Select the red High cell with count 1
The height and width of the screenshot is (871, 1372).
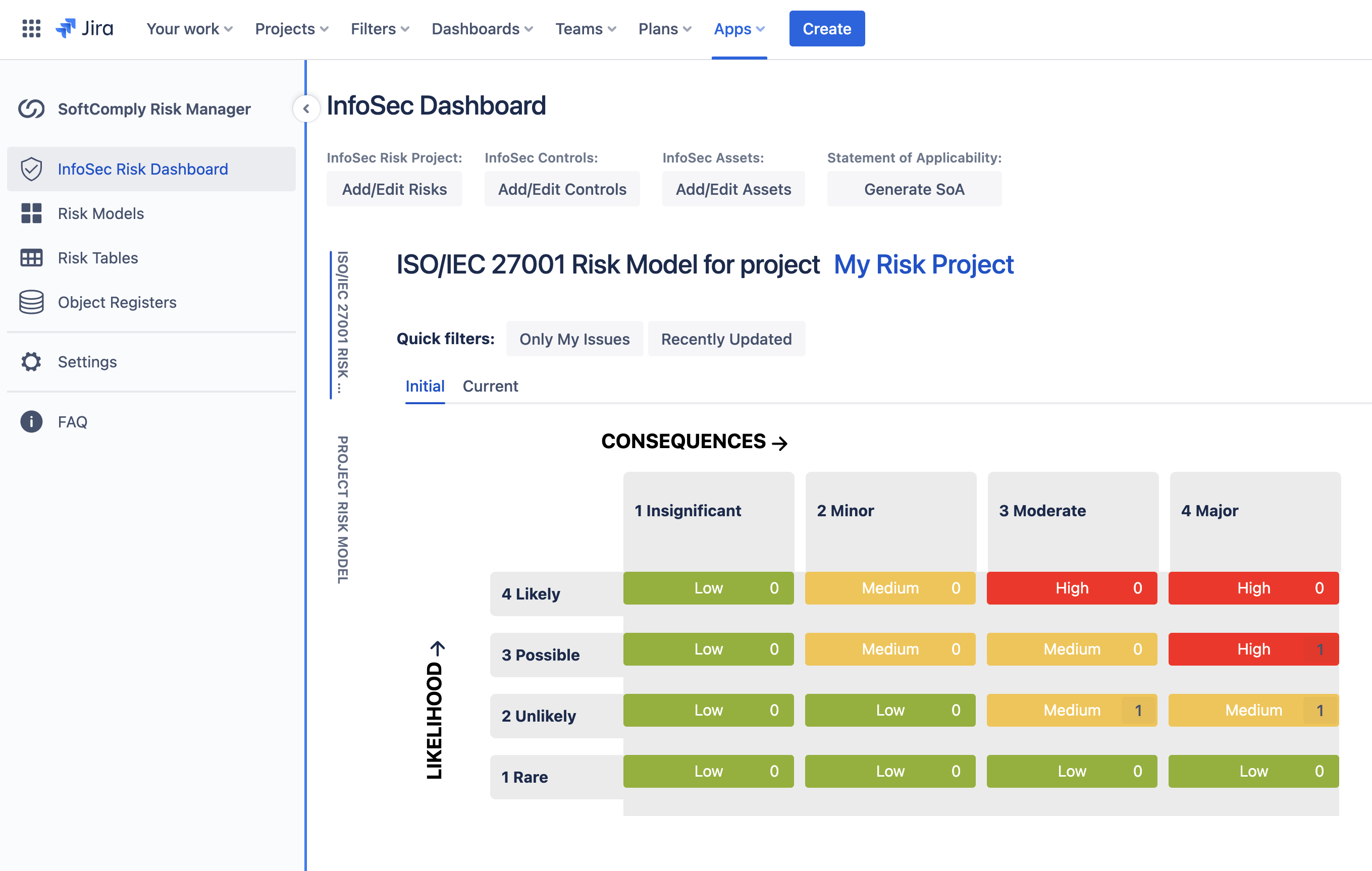click(1253, 649)
